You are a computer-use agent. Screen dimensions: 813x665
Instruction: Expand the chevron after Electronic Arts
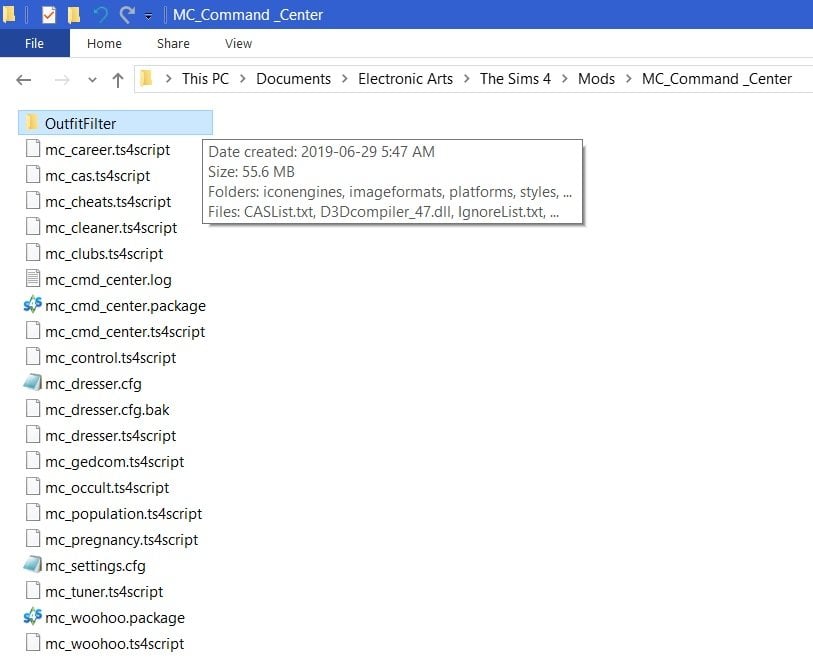tap(467, 79)
